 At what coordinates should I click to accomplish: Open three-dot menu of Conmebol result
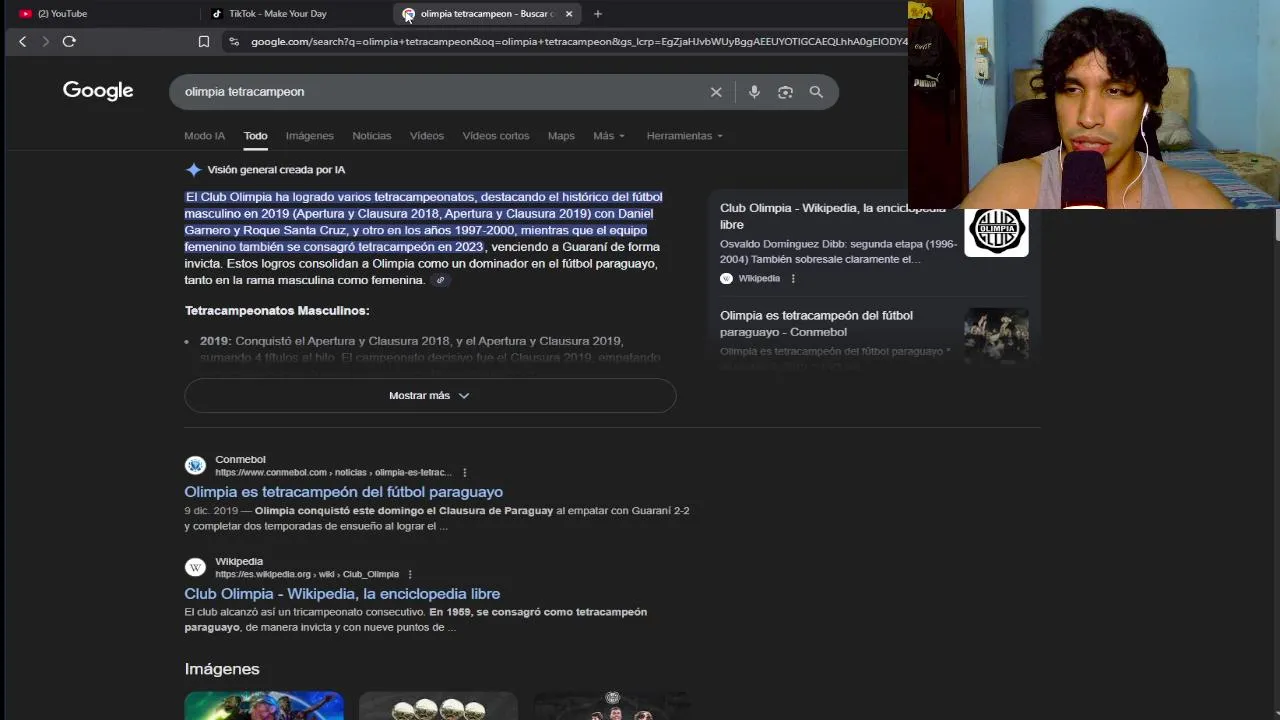click(x=464, y=472)
